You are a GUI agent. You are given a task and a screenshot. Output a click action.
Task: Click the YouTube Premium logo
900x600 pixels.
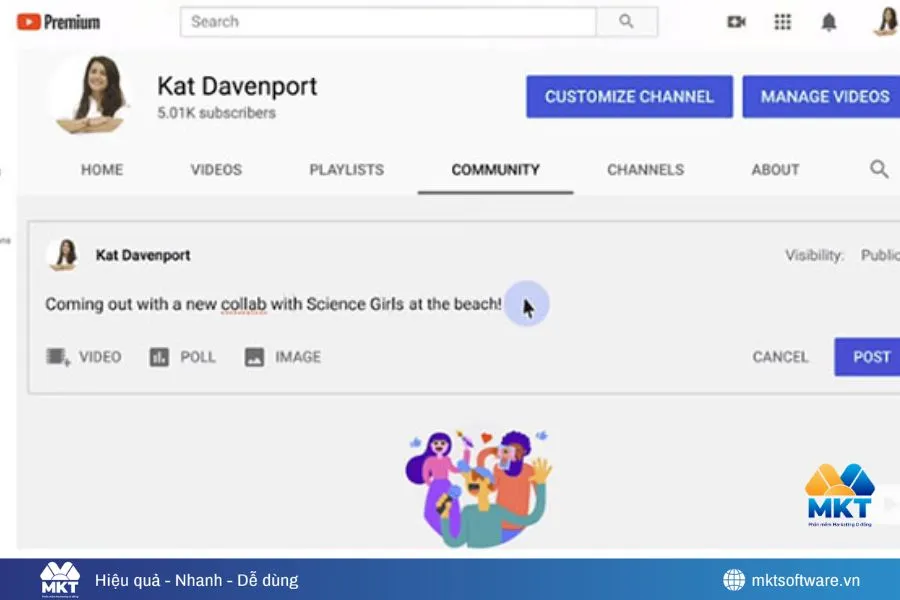point(58,21)
